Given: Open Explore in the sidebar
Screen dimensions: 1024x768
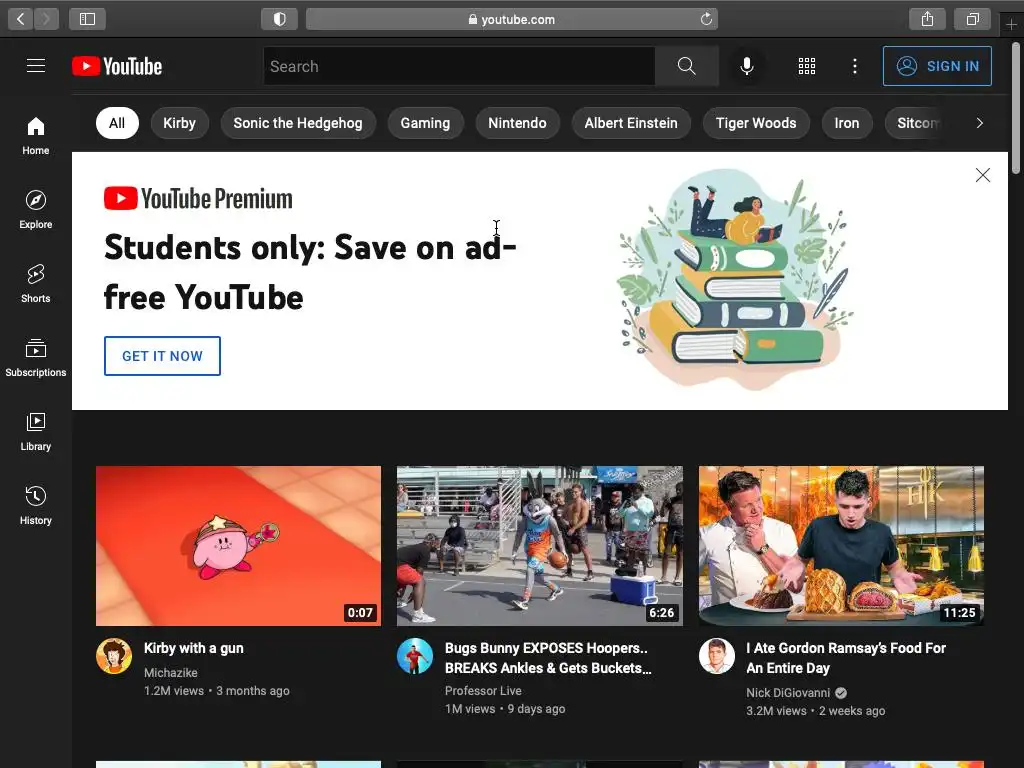Looking at the screenshot, I should [x=36, y=210].
